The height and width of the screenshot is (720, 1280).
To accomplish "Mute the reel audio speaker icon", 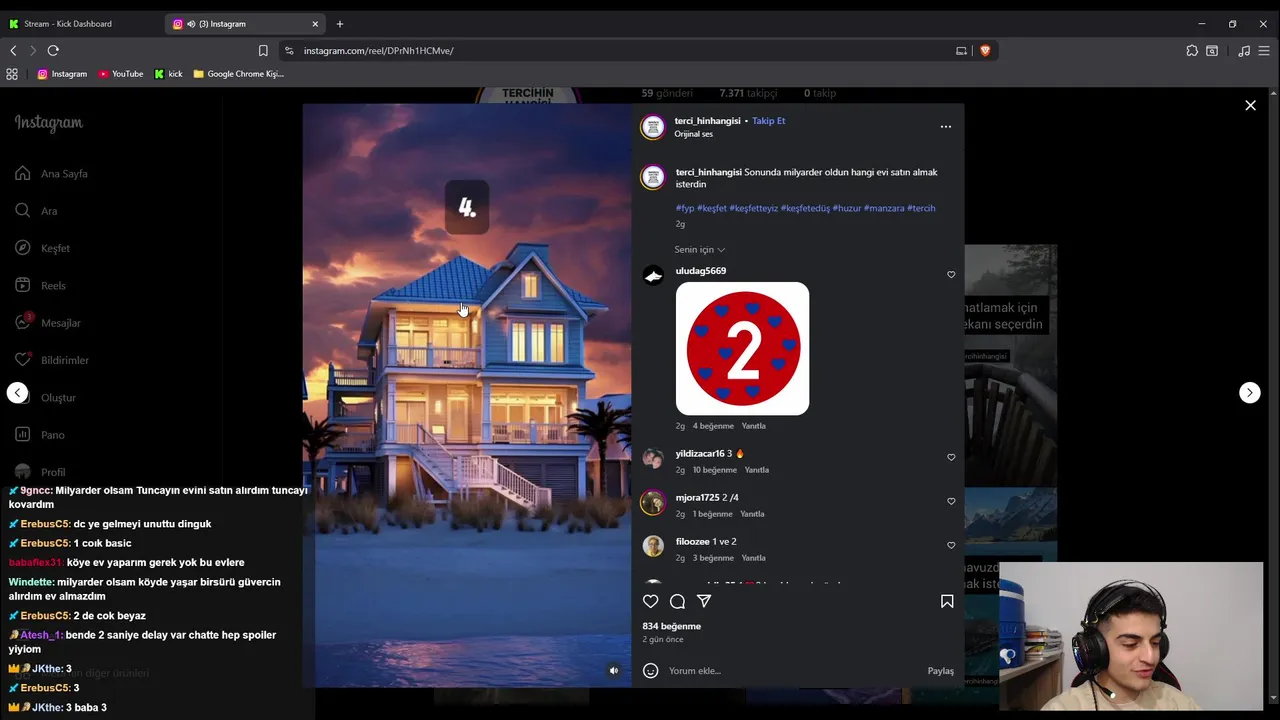I will point(614,671).
